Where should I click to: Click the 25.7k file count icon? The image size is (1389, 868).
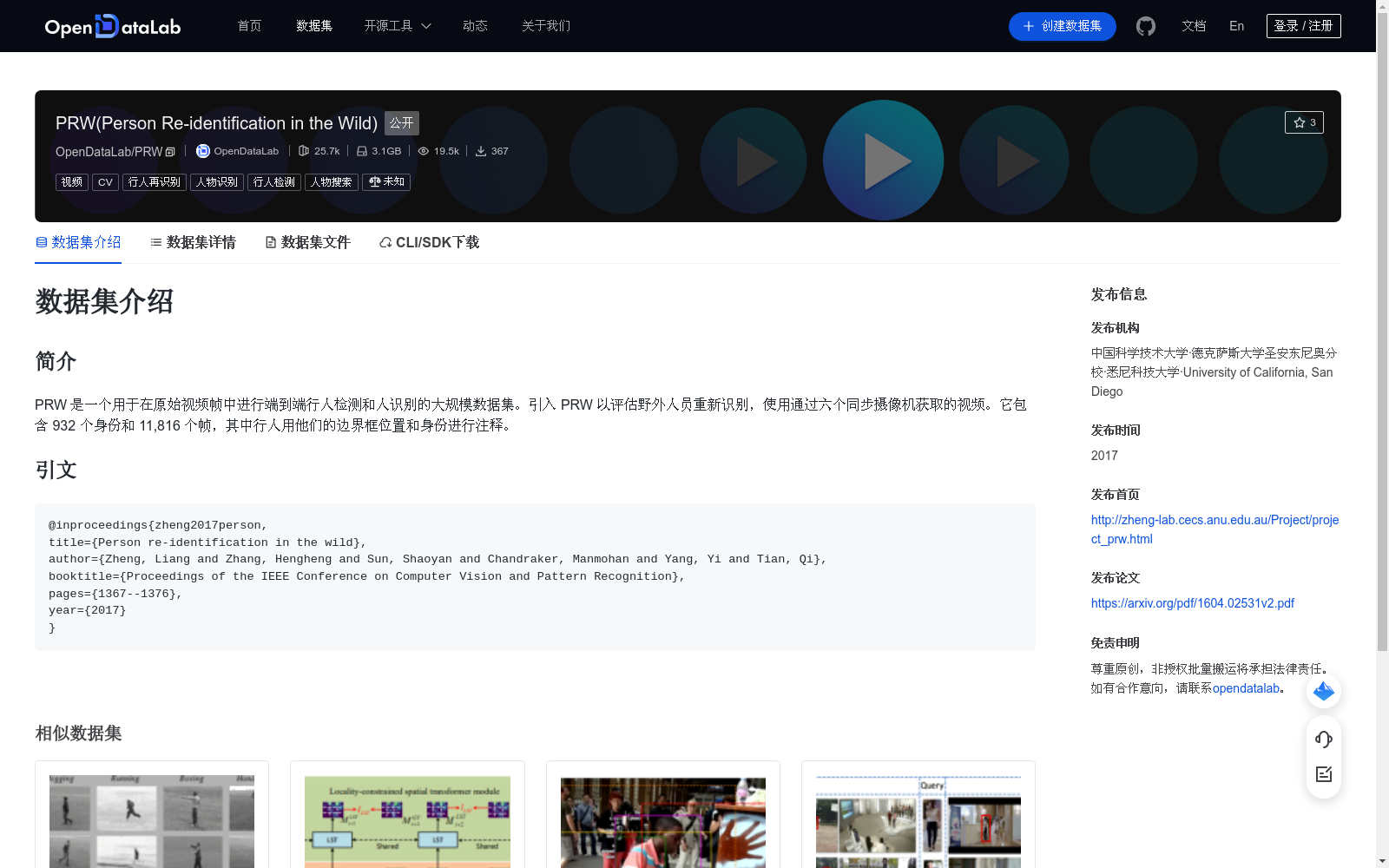point(304,151)
